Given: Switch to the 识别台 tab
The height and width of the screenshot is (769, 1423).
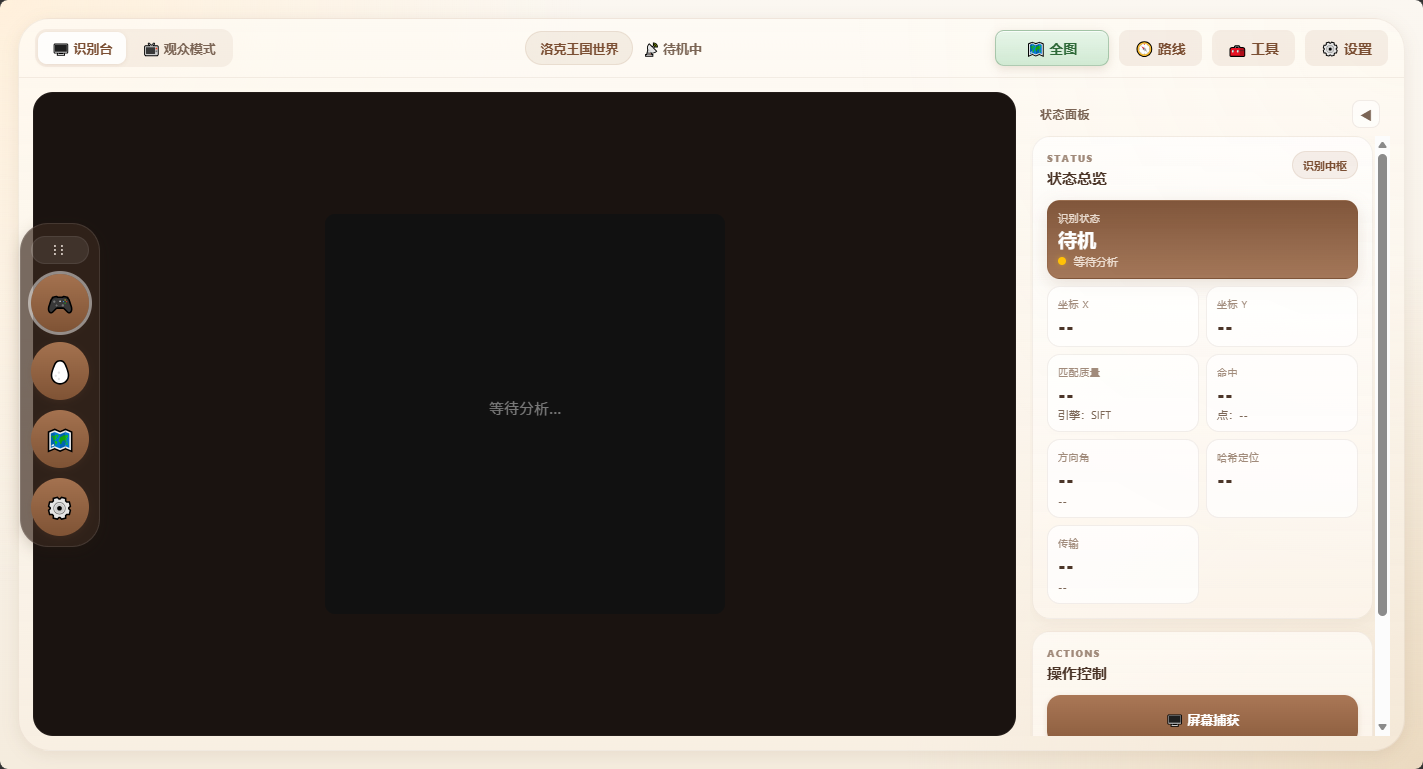Looking at the screenshot, I should click(x=82, y=48).
